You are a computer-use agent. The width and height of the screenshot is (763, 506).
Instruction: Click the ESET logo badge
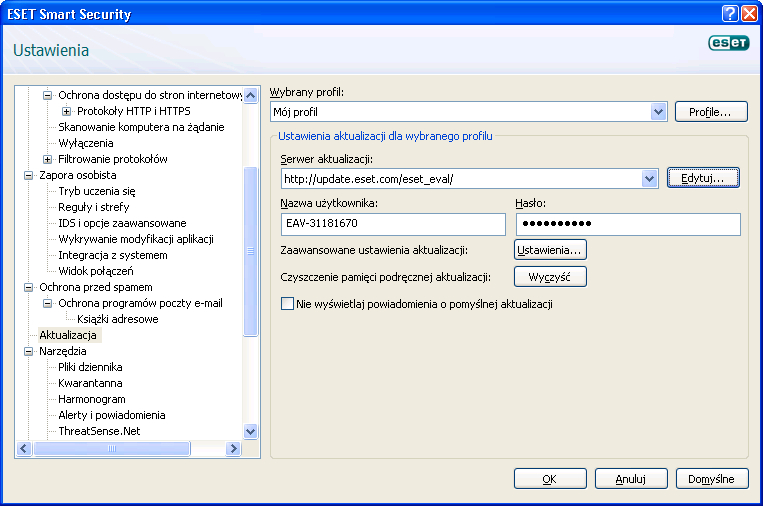(728, 43)
